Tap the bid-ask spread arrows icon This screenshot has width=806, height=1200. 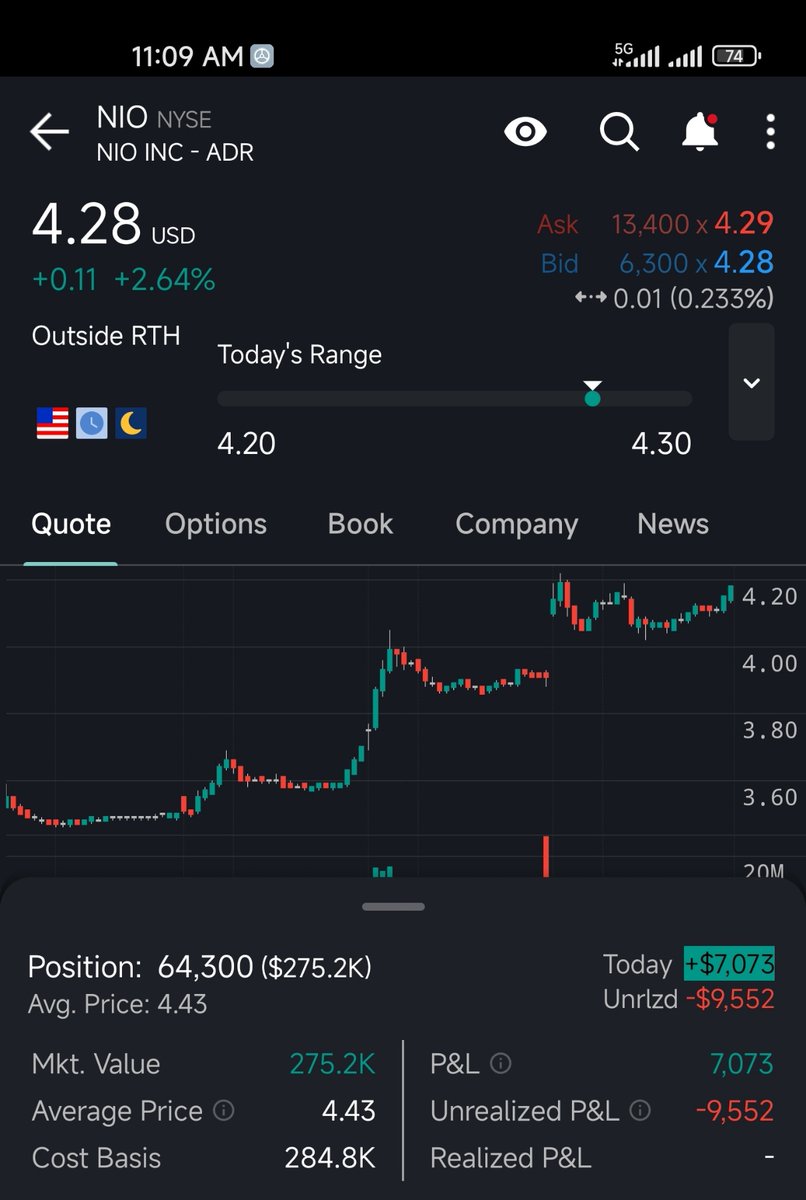(591, 298)
